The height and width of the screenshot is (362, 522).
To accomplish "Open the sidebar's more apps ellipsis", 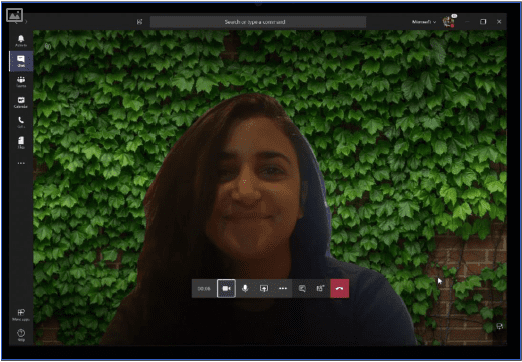I will click(x=21, y=163).
